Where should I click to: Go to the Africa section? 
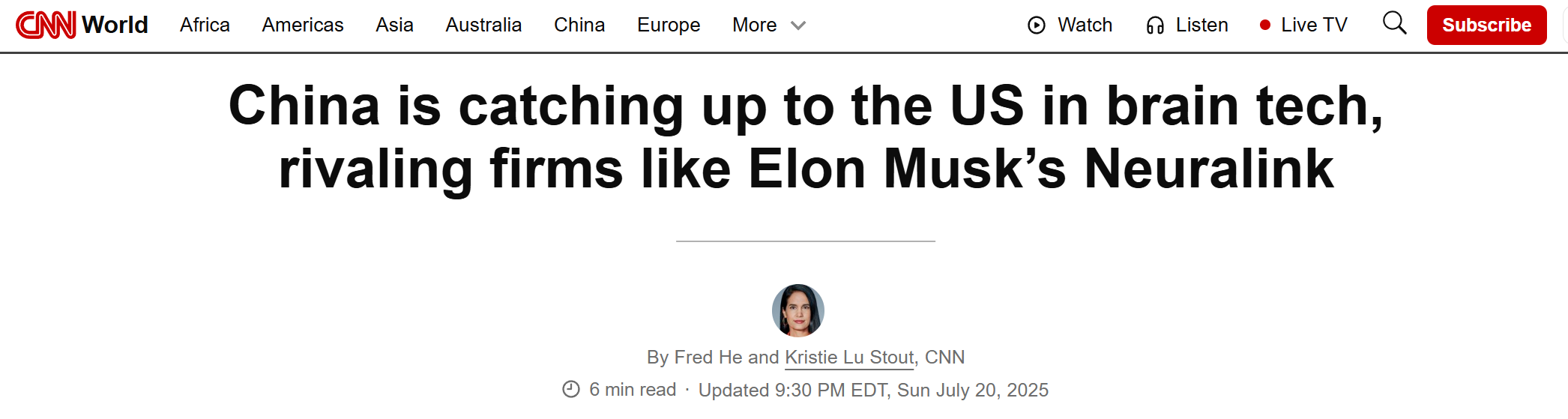click(205, 25)
